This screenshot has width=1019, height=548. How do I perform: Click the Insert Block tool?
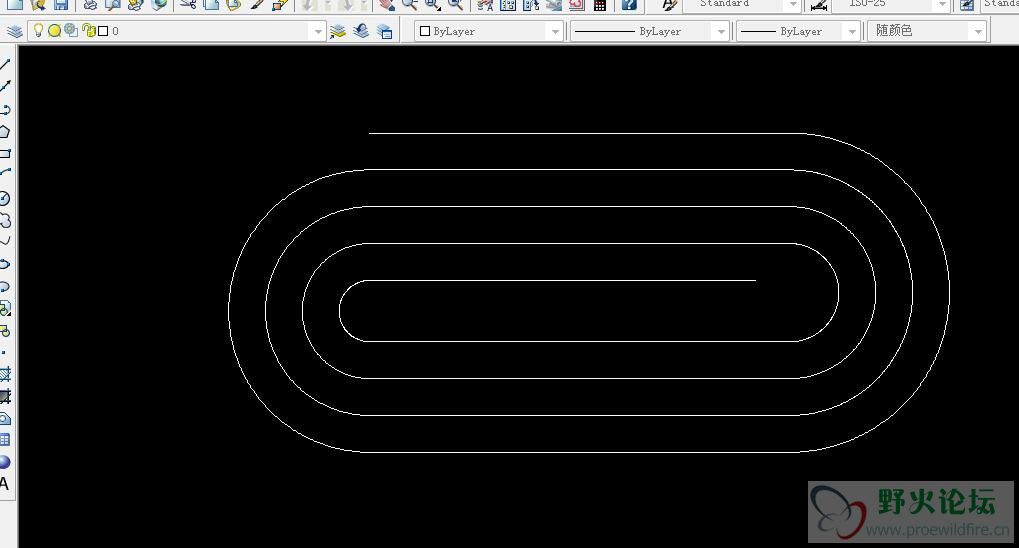pos(5,308)
